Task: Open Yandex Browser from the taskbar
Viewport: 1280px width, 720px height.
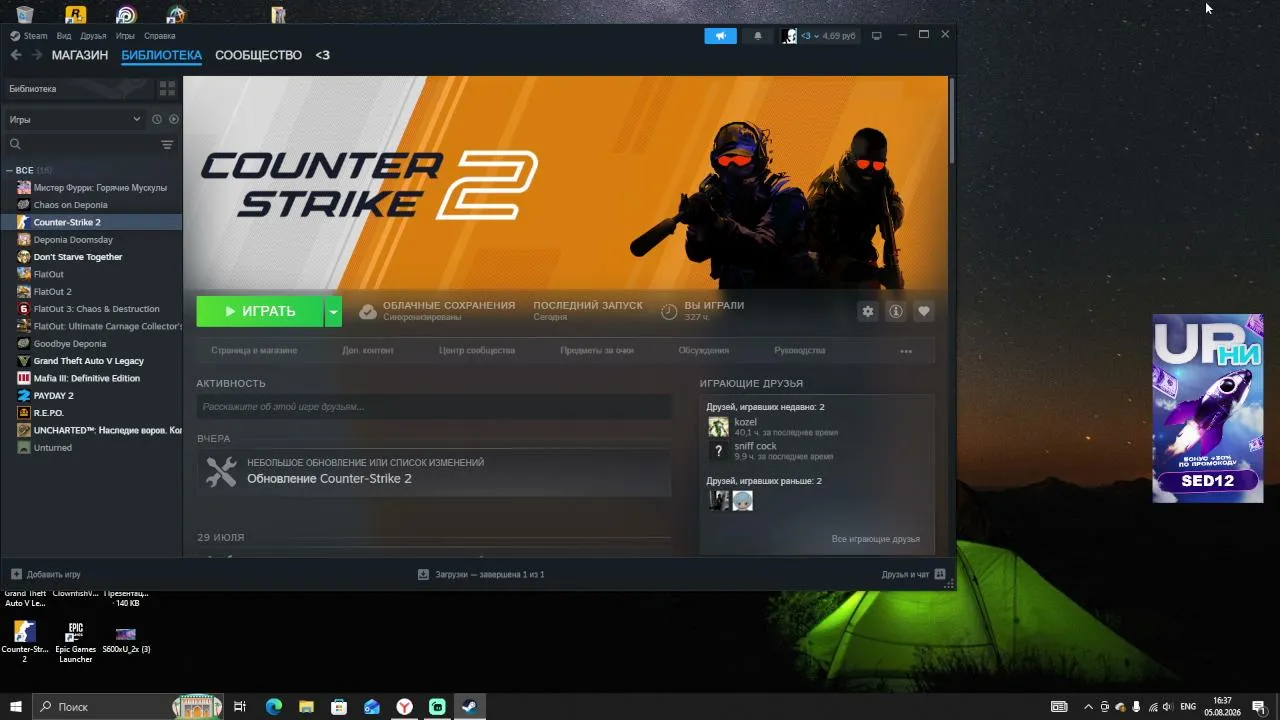Action: coord(404,707)
